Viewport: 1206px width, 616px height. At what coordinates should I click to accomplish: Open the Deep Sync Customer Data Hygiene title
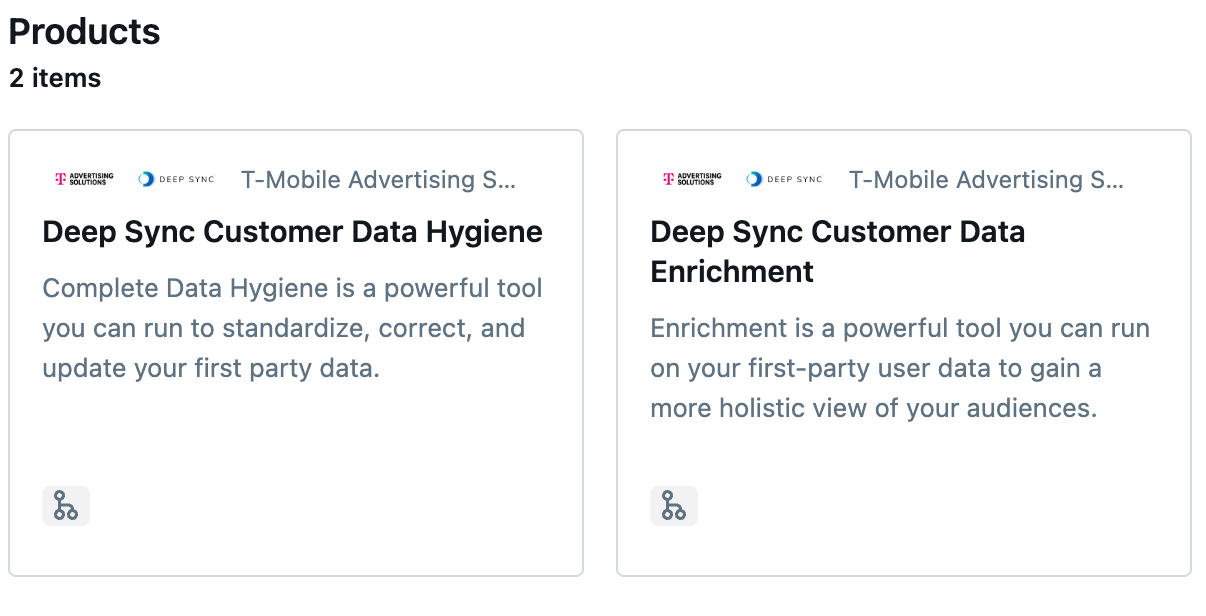pos(292,232)
